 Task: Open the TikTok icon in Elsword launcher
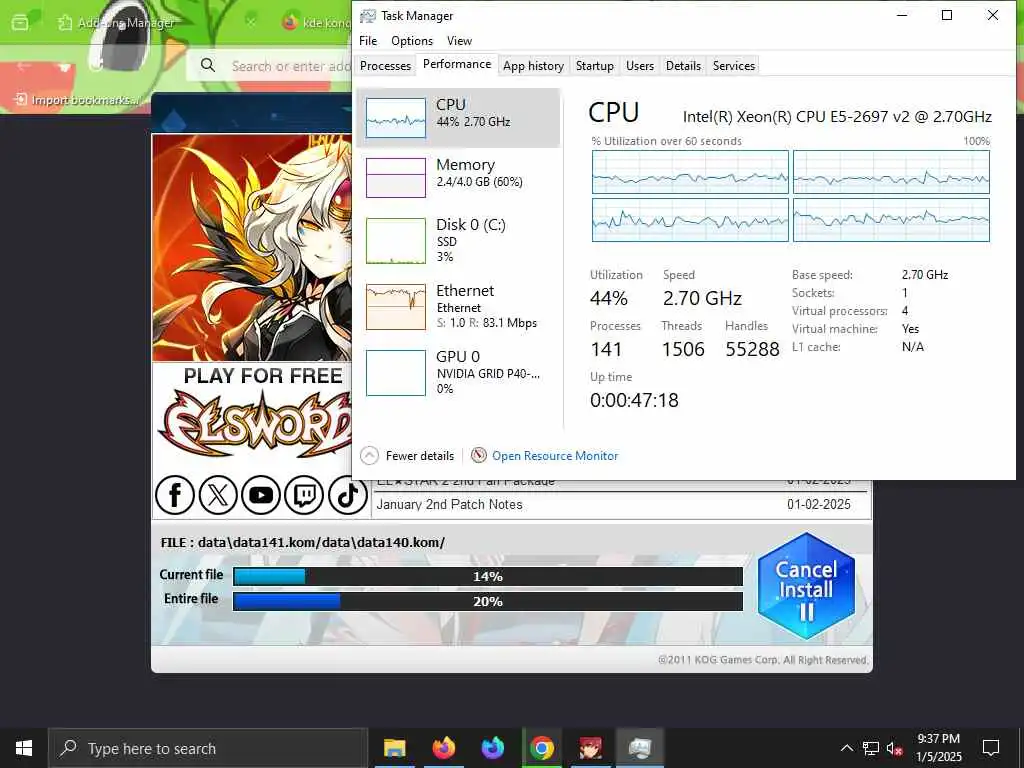point(347,495)
